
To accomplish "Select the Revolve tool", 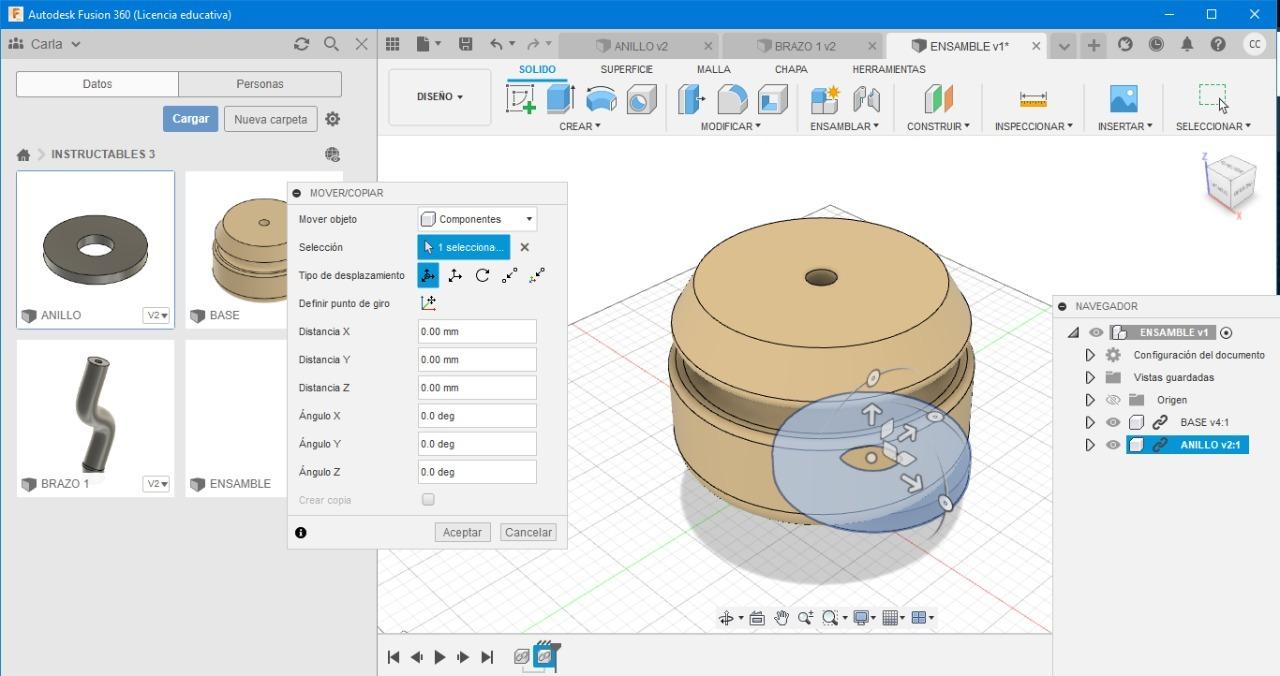I will pyautogui.click(x=601, y=99).
